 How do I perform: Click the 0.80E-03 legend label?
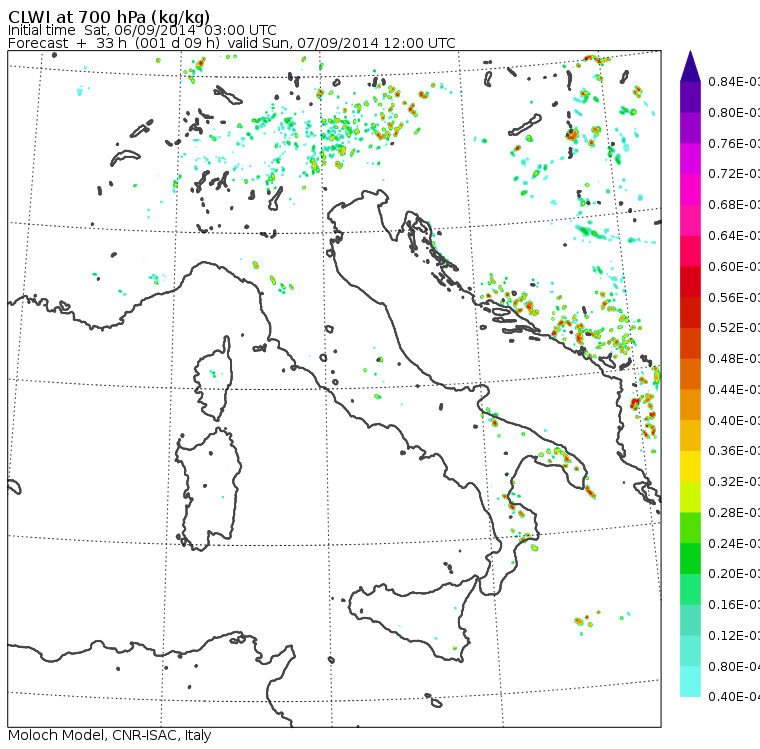coord(733,112)
